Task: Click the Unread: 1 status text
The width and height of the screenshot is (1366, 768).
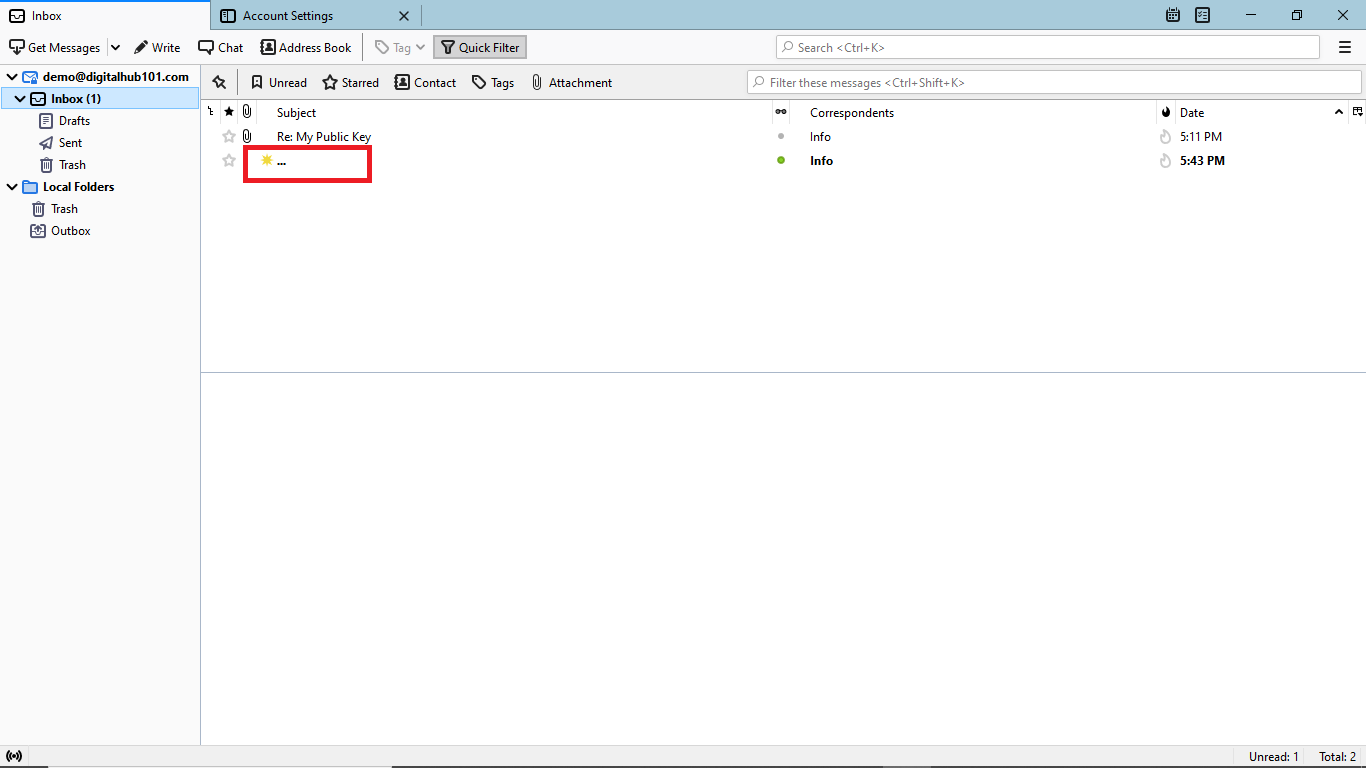Action: pyautogui.click(x=1274, y=757)
